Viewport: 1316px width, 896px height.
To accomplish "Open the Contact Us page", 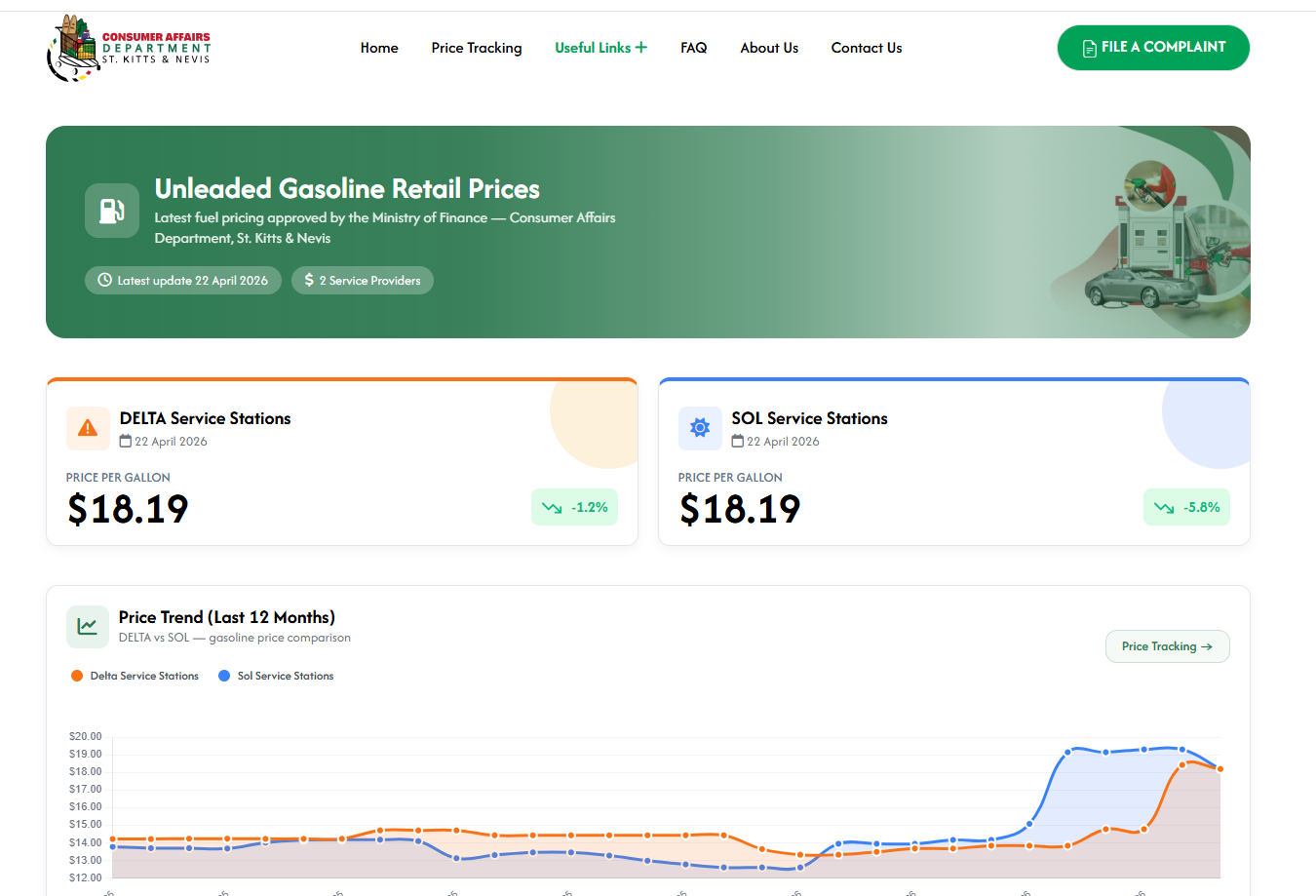I will click(867, 48).
